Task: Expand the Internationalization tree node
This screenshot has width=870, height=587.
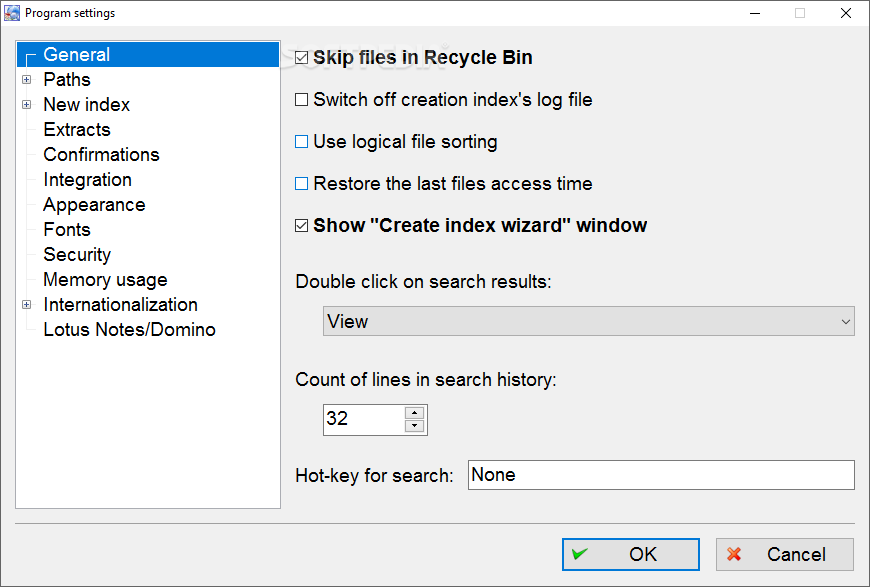Action: tap(27, 305)
